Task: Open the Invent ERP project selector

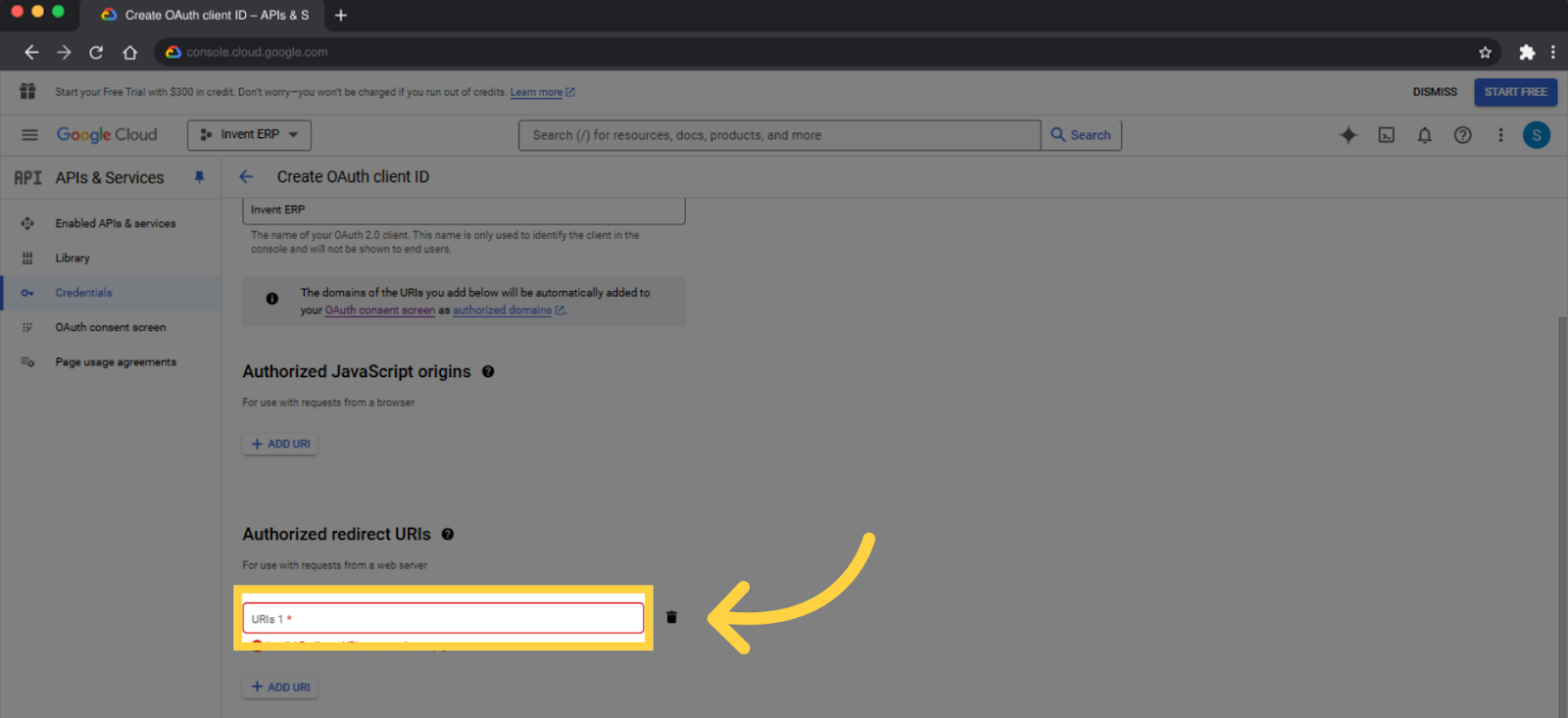Action: click(249, 135)
